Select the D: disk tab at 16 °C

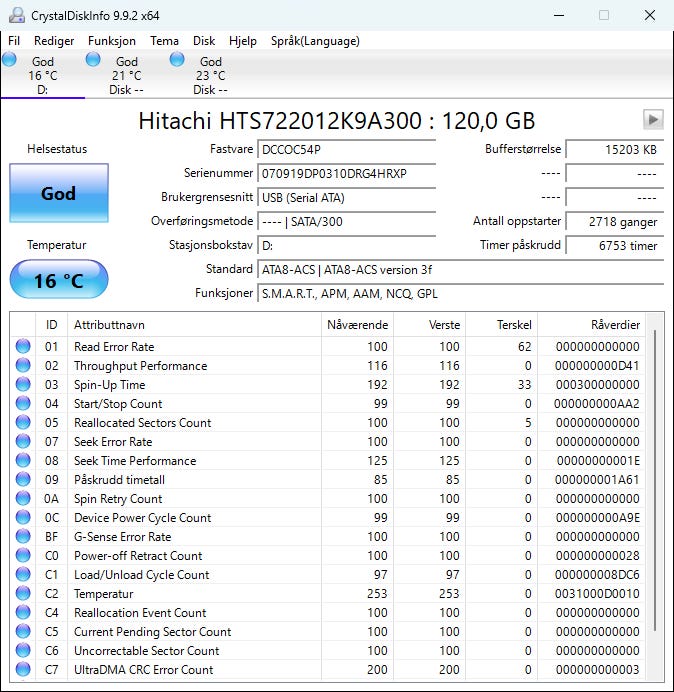(x=42, y=75)
